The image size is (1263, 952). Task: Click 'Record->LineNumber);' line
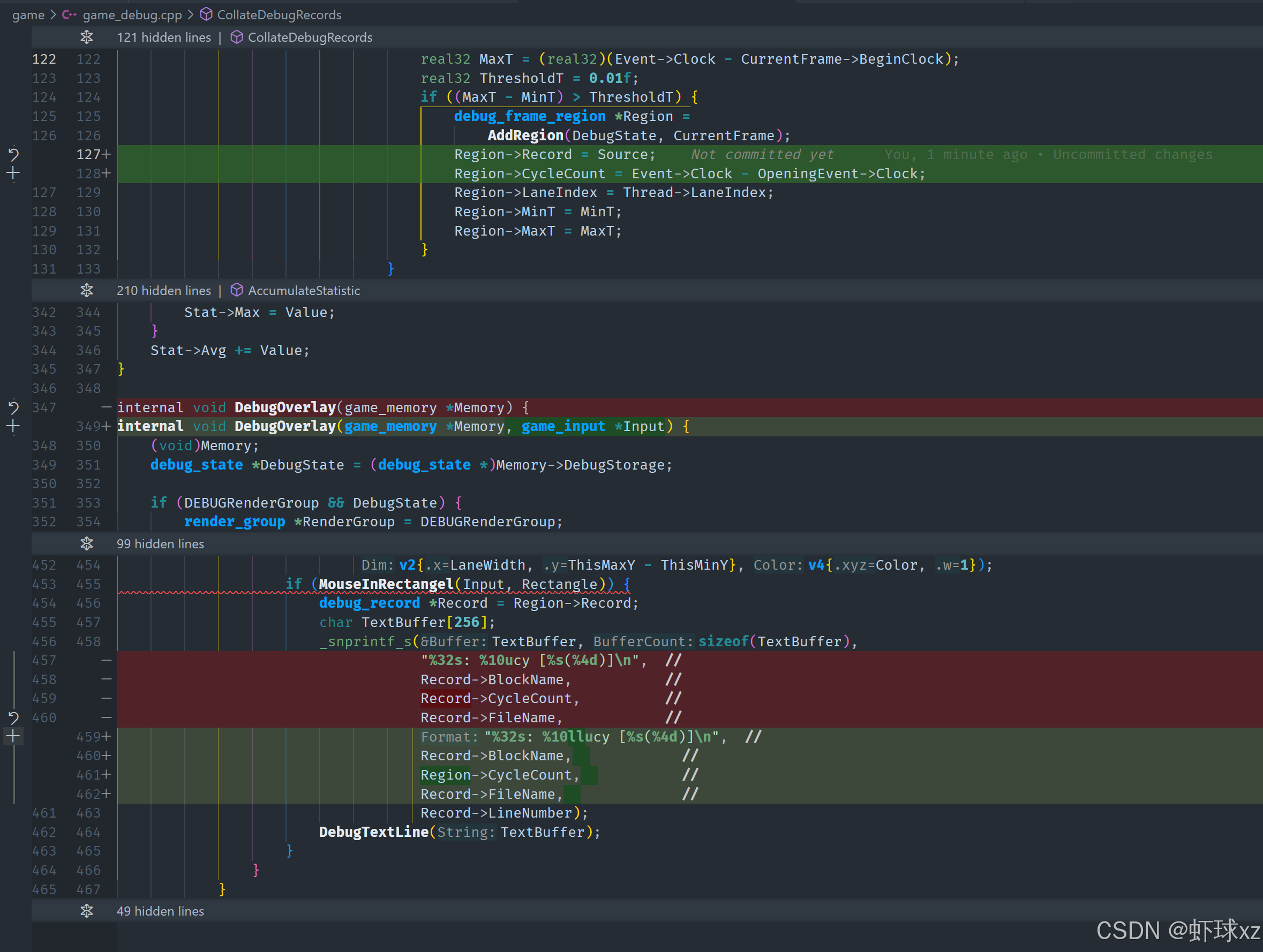[504, 813]
